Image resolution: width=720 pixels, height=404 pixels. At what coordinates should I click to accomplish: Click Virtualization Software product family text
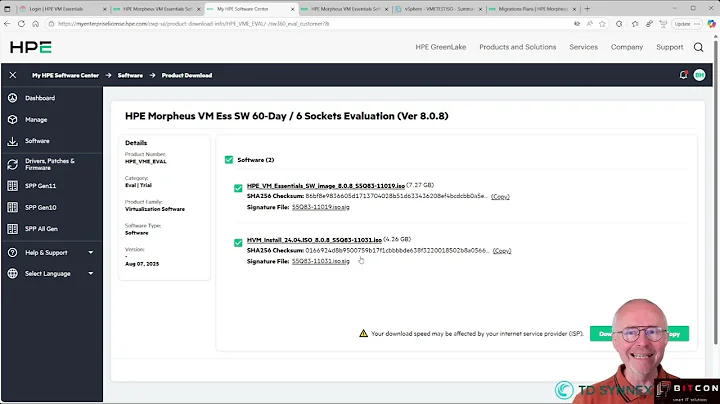[155, 209]
